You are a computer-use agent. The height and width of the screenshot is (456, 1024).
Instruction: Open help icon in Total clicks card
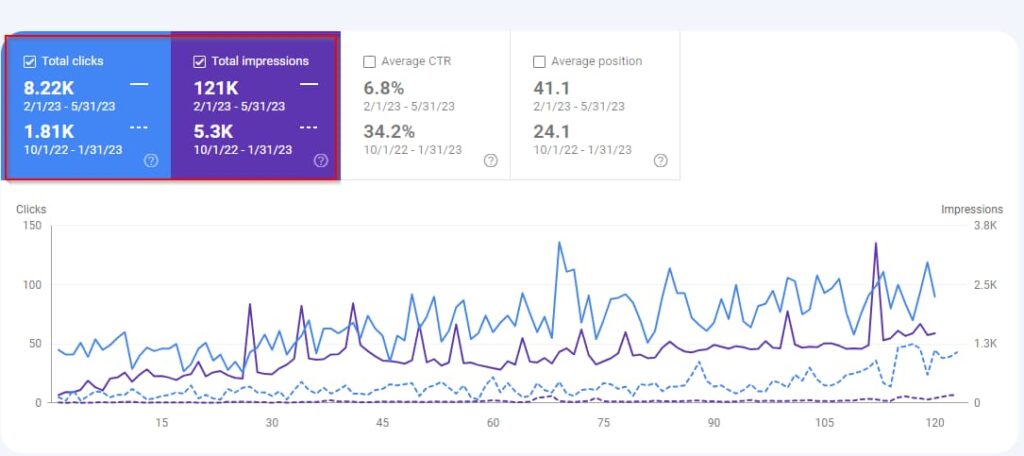151,160
